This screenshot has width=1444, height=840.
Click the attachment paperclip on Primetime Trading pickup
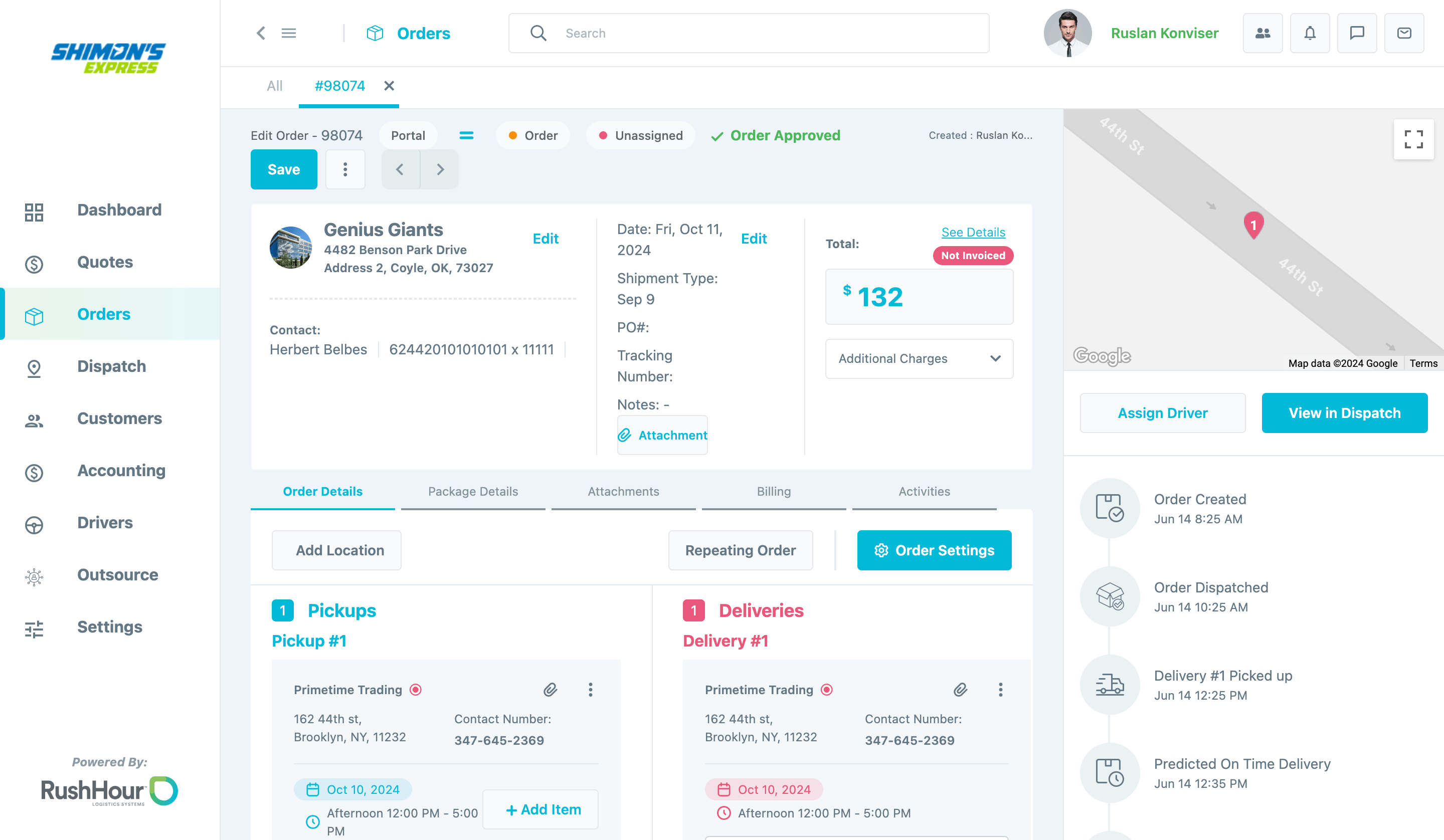pos(550,690)
